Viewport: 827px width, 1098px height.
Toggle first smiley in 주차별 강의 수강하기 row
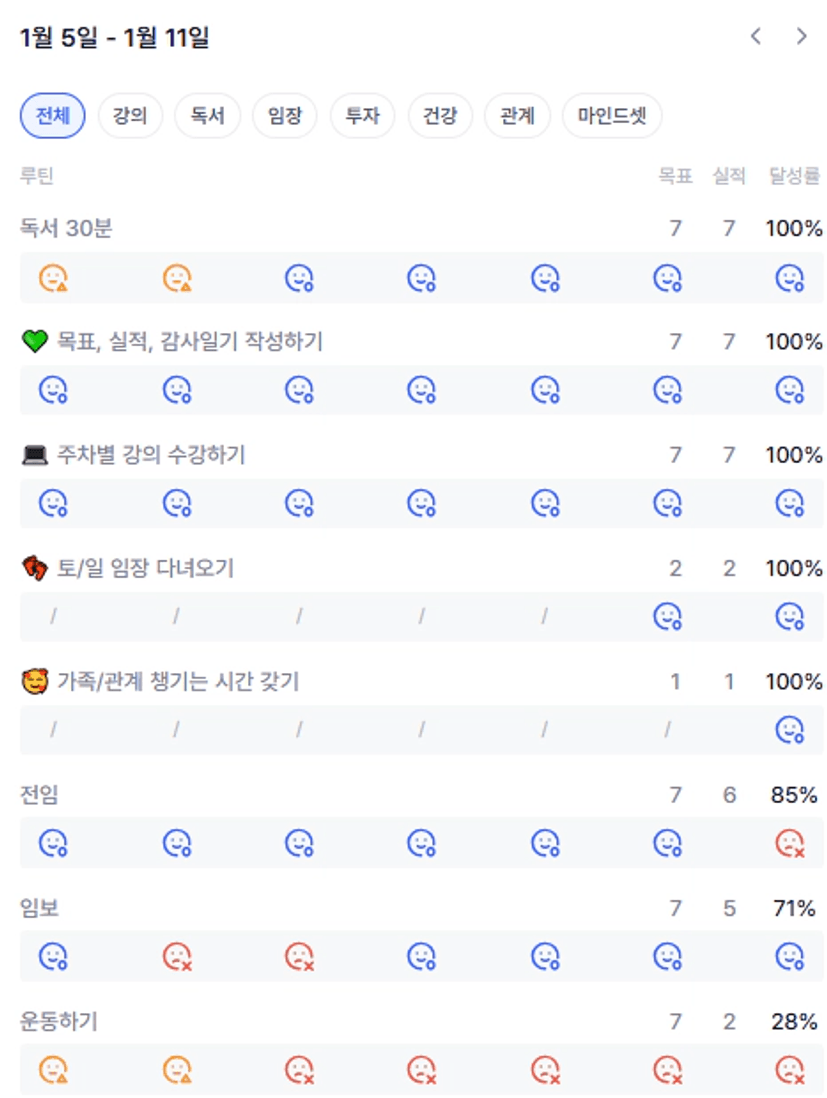[53, 504]
